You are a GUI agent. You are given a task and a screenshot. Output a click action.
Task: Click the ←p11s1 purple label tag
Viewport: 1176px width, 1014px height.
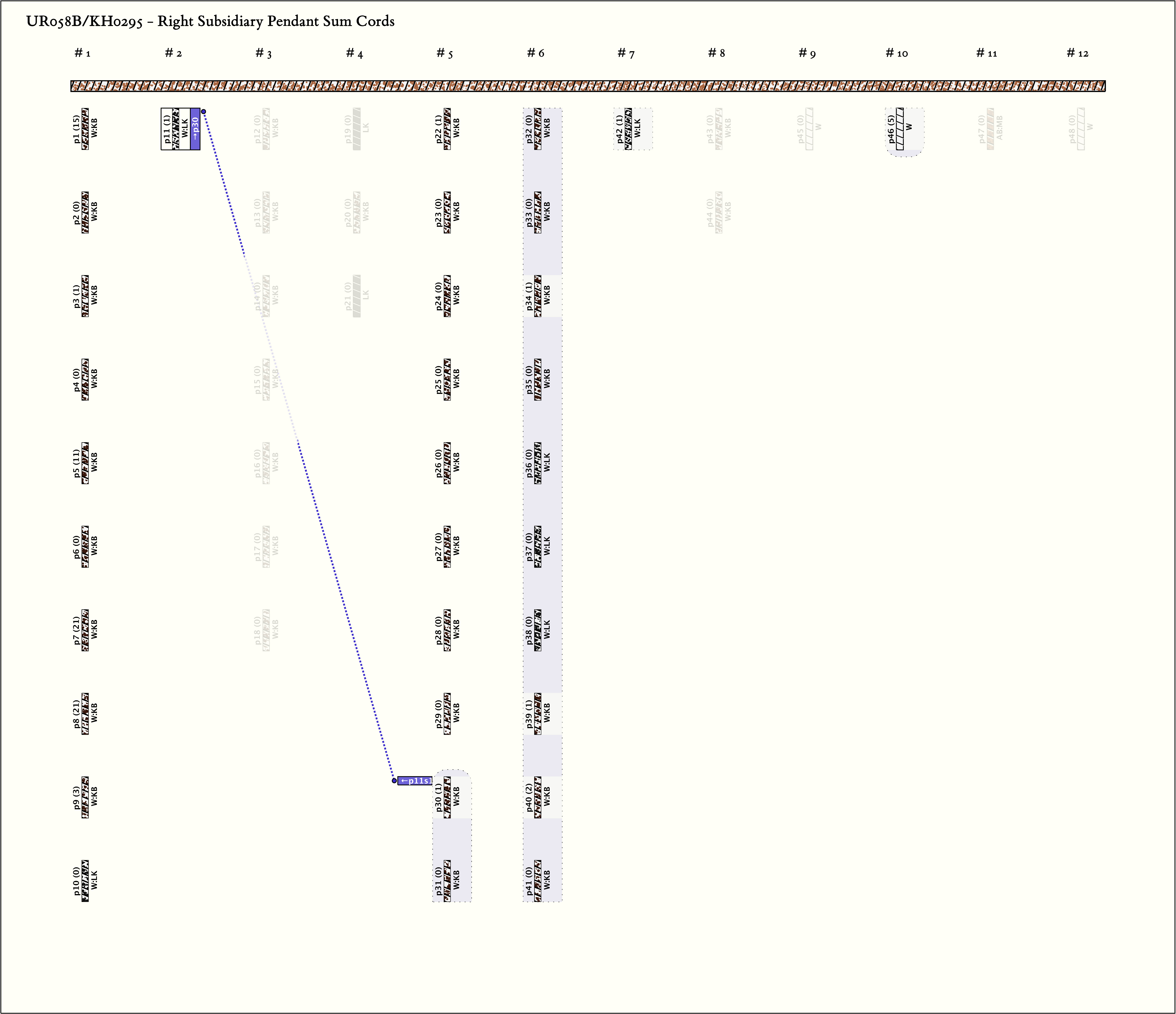(x=415, y=781)
